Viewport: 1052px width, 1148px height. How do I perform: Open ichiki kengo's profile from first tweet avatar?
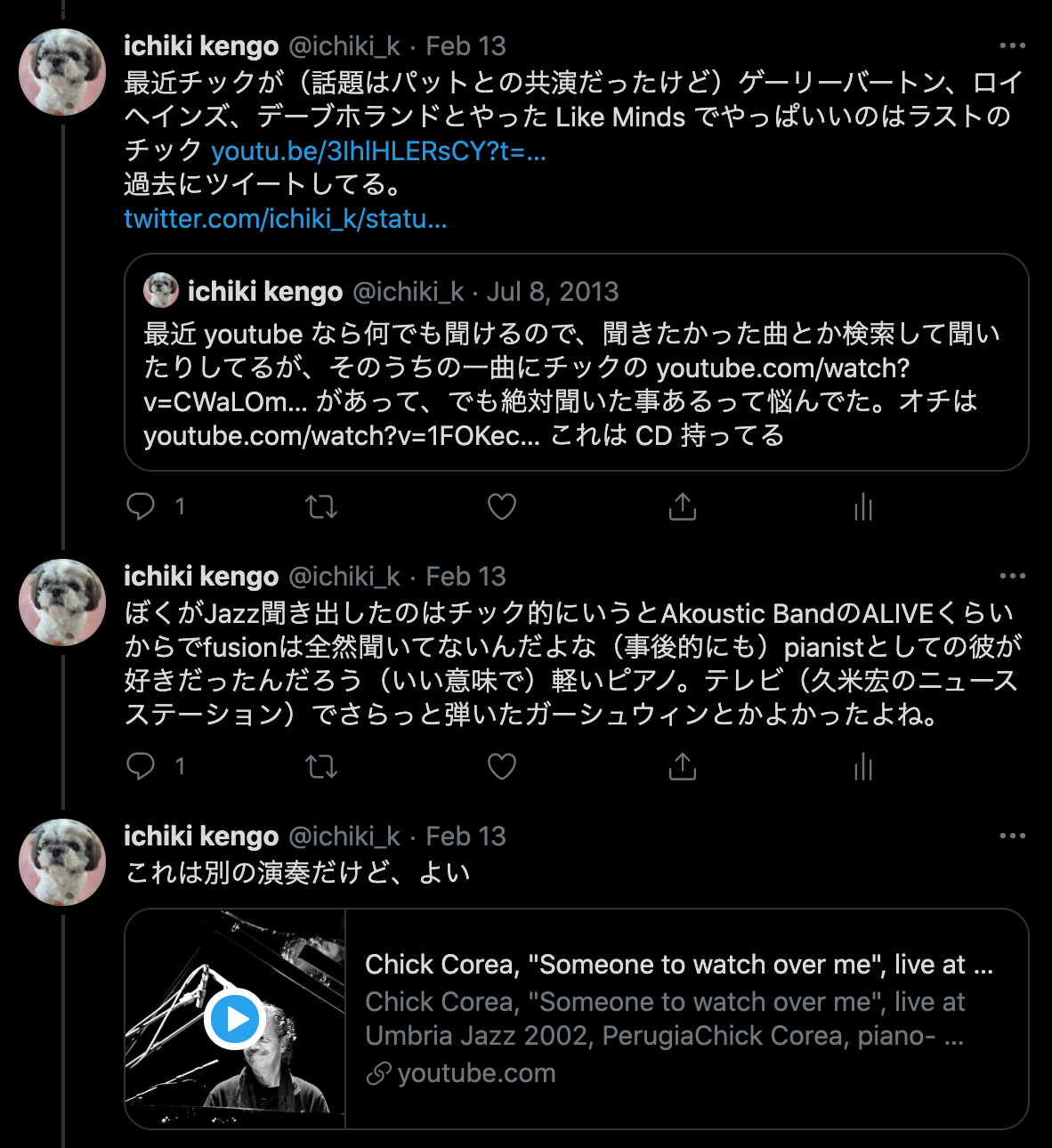click(x=62, y=72)
